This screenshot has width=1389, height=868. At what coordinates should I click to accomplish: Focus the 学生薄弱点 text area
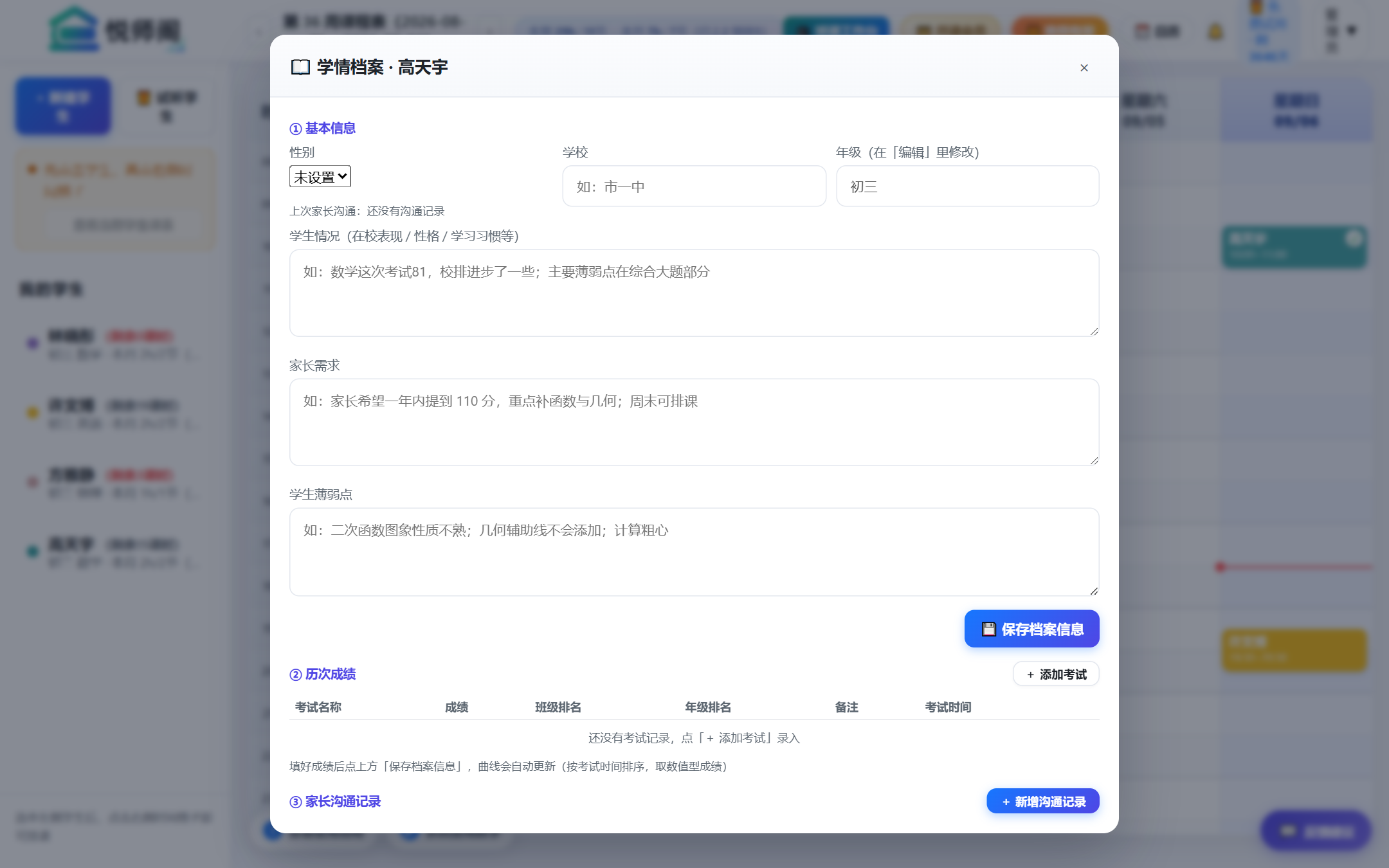pos(694,552)
